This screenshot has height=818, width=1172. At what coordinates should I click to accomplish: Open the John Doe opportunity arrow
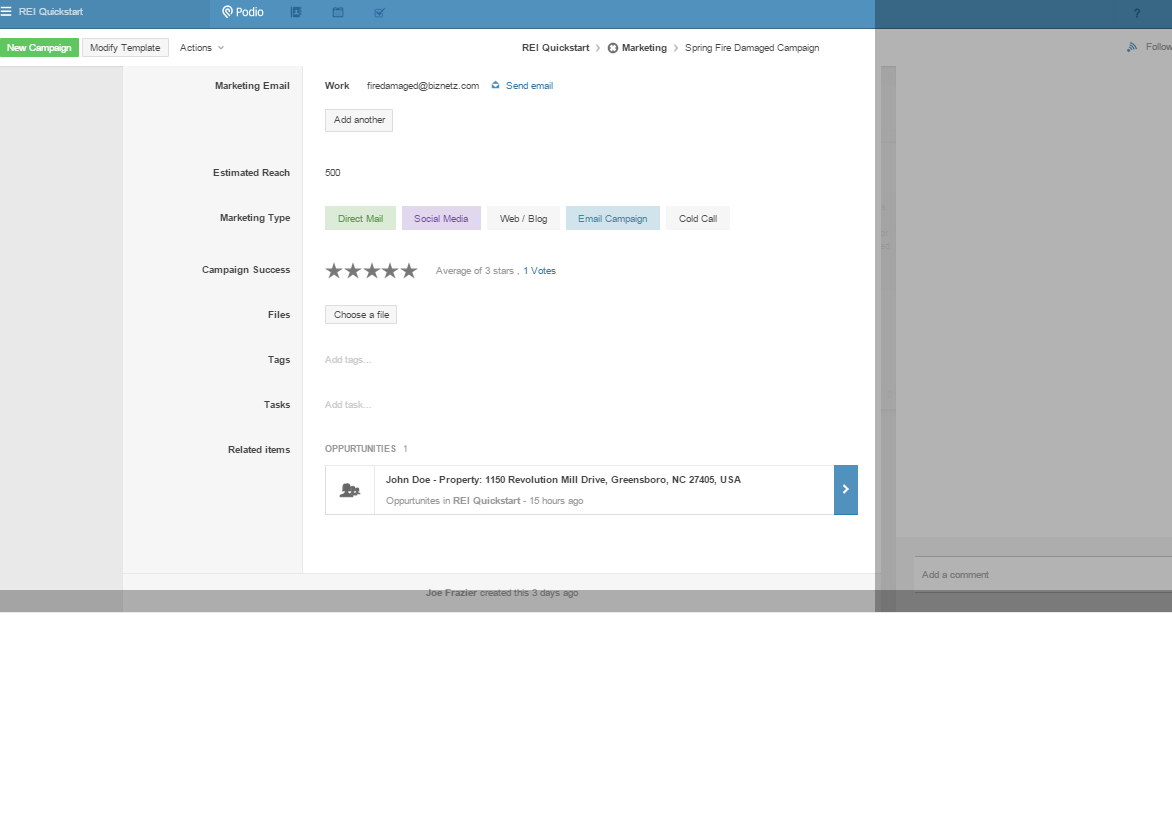845,490
